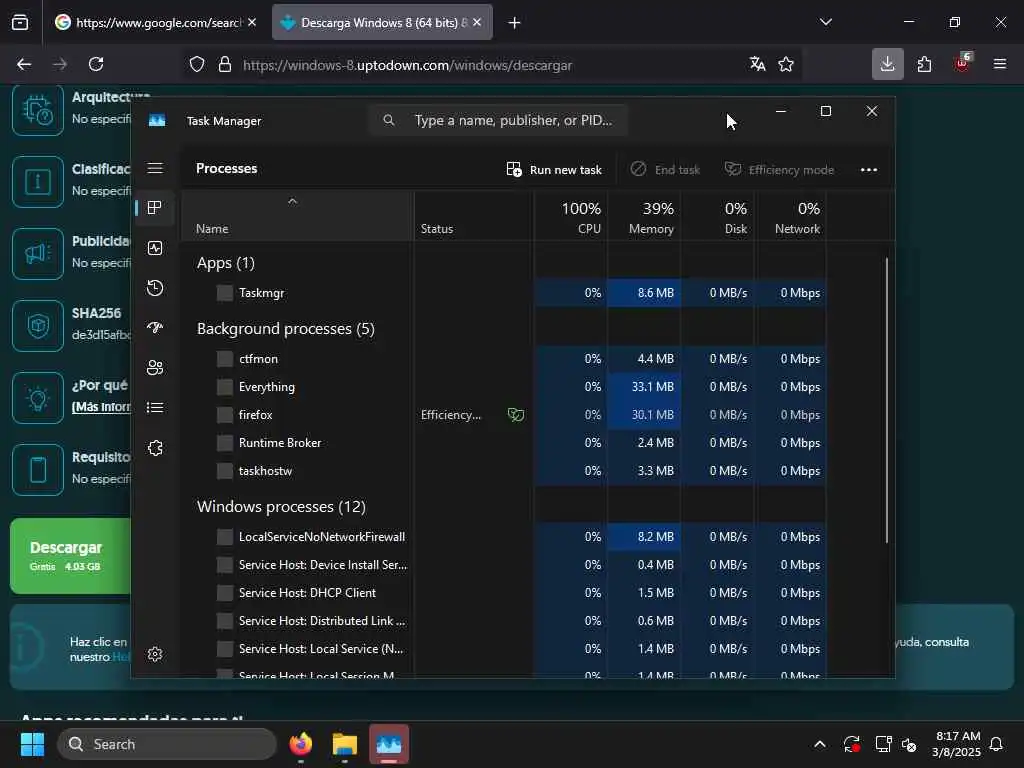Select the ctfmon process
Viewport: 1024px width, 768px height.
(x=503, y=359)
